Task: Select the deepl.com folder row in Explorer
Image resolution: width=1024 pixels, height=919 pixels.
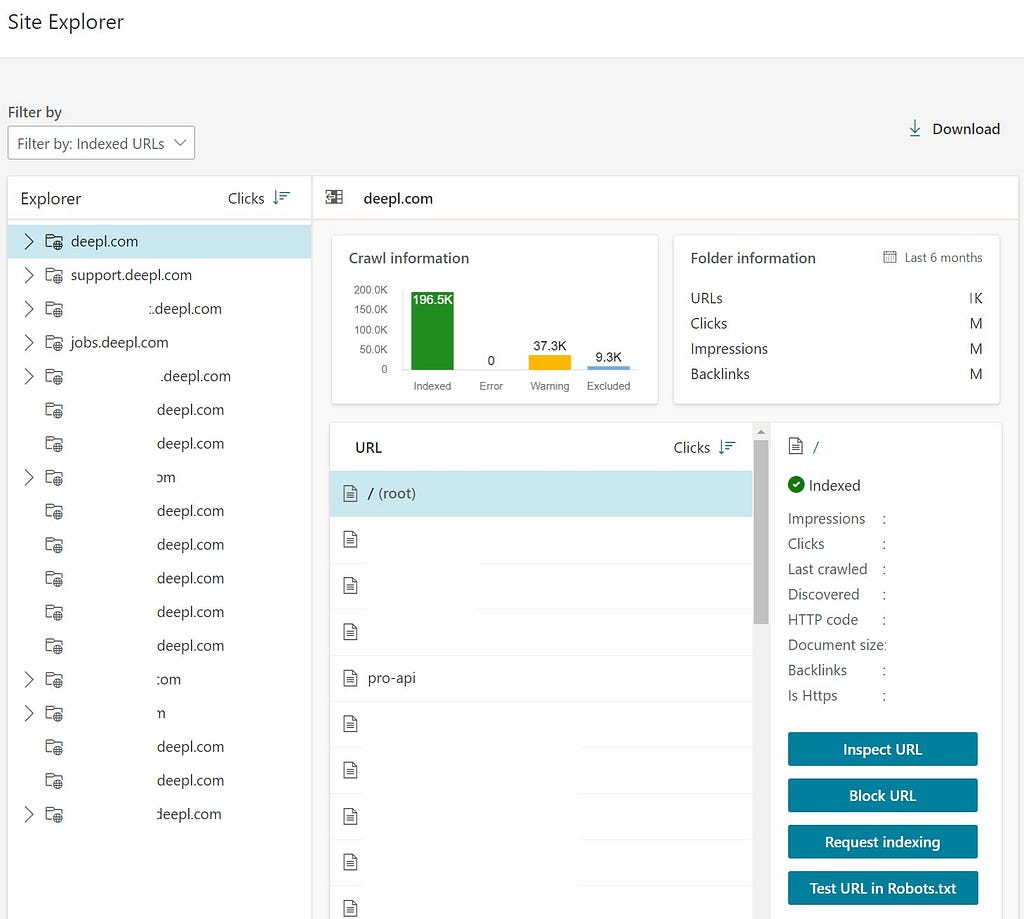Action: click(x=159, y=242)
